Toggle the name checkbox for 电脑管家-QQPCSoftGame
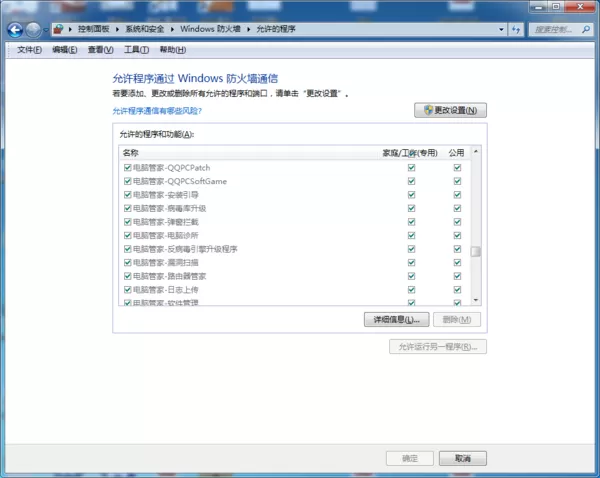Viewport: 600px width, 478px height. (128, 181)
